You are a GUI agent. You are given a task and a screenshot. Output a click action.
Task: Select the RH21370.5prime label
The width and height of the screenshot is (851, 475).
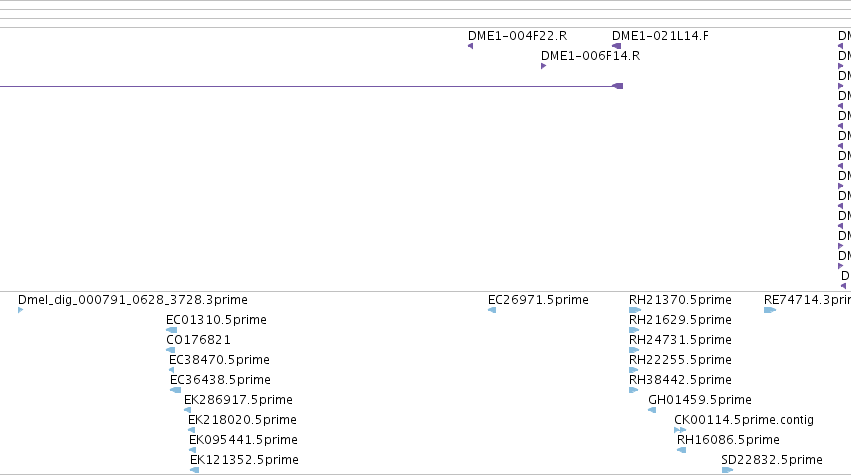pos(680,300)
